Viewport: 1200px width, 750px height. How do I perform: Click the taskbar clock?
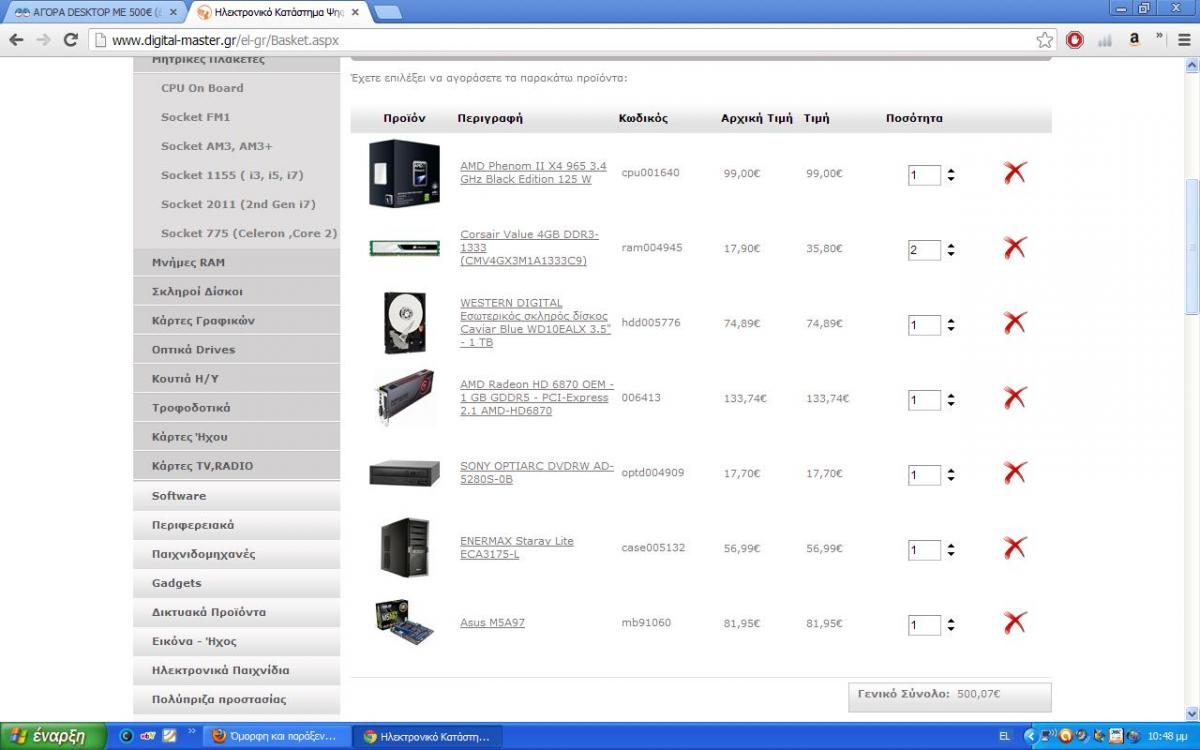tap(1167, 736)
